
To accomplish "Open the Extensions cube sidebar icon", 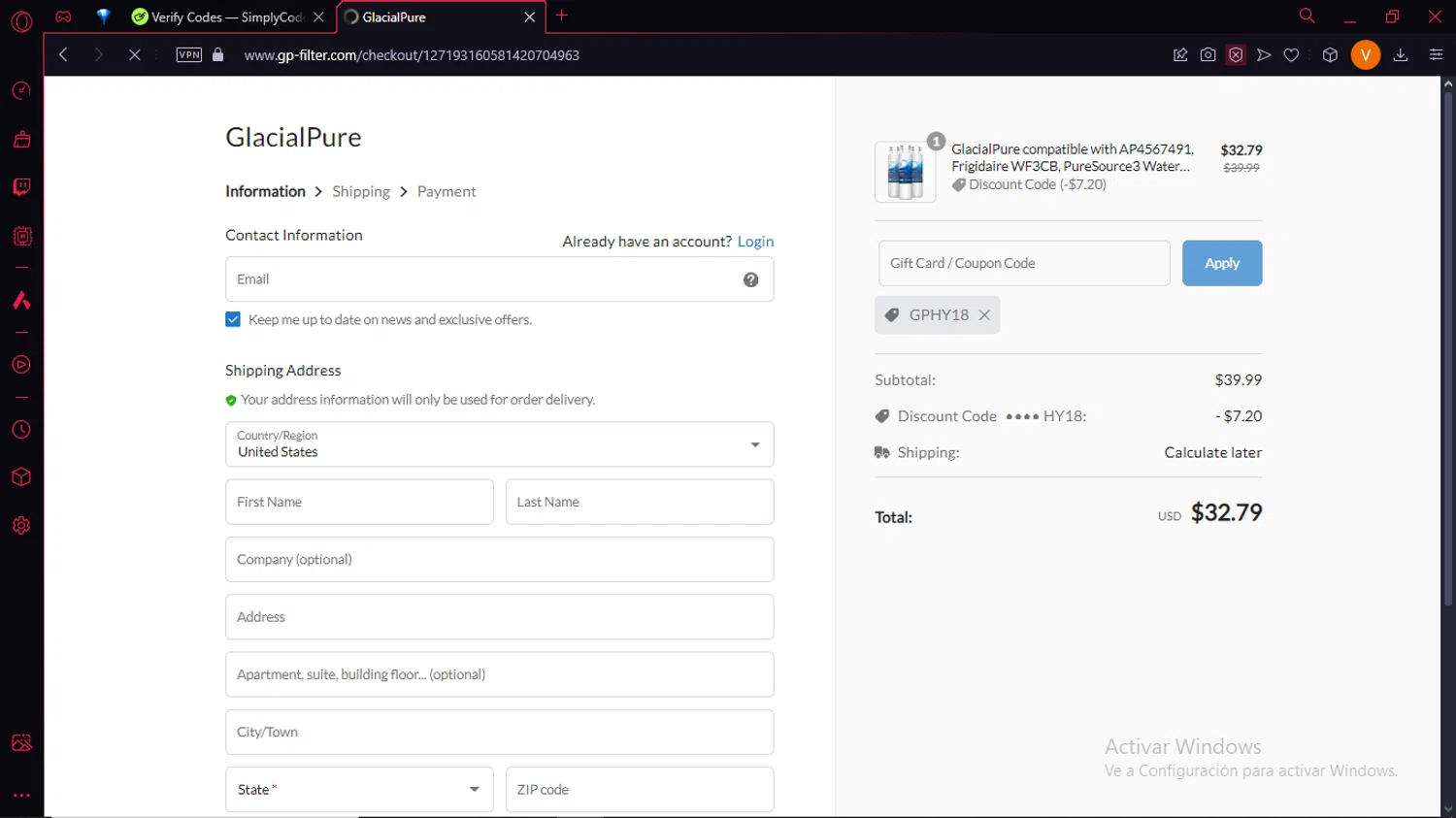I will point(21,477).
